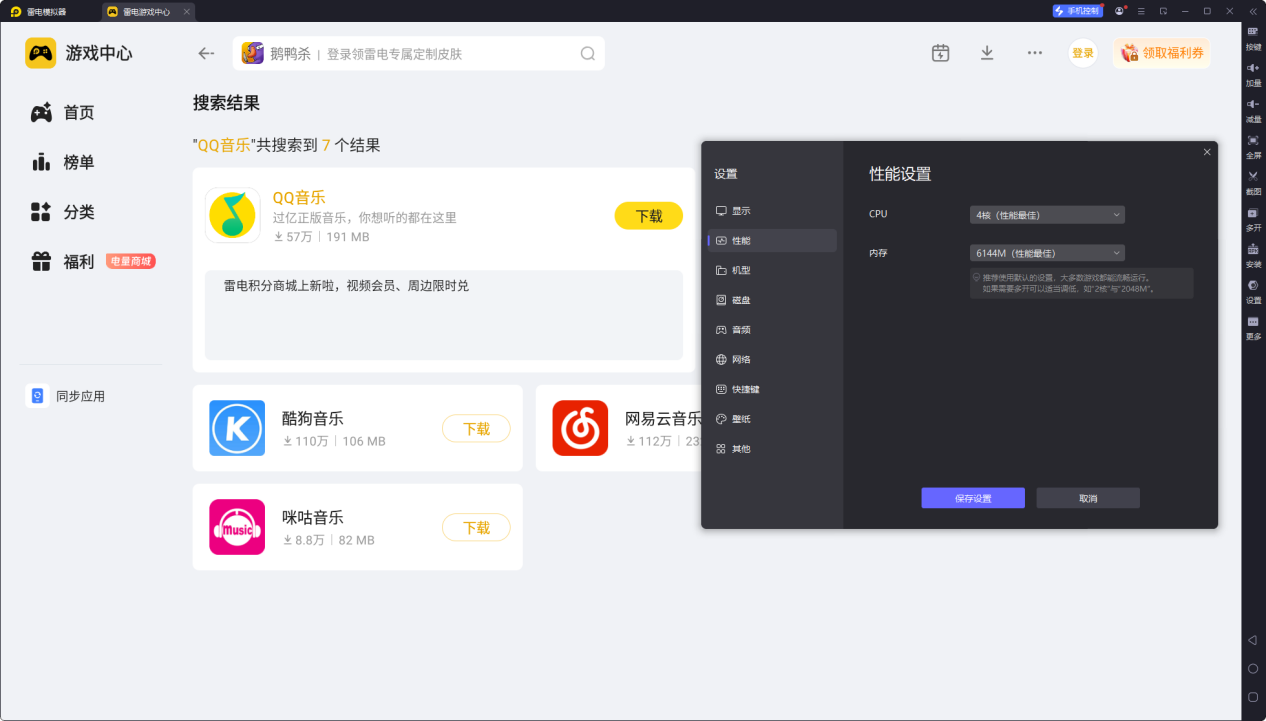Click the 全屏 fullscreen icon
The image size is (1266, 721).
point(1253,140)
